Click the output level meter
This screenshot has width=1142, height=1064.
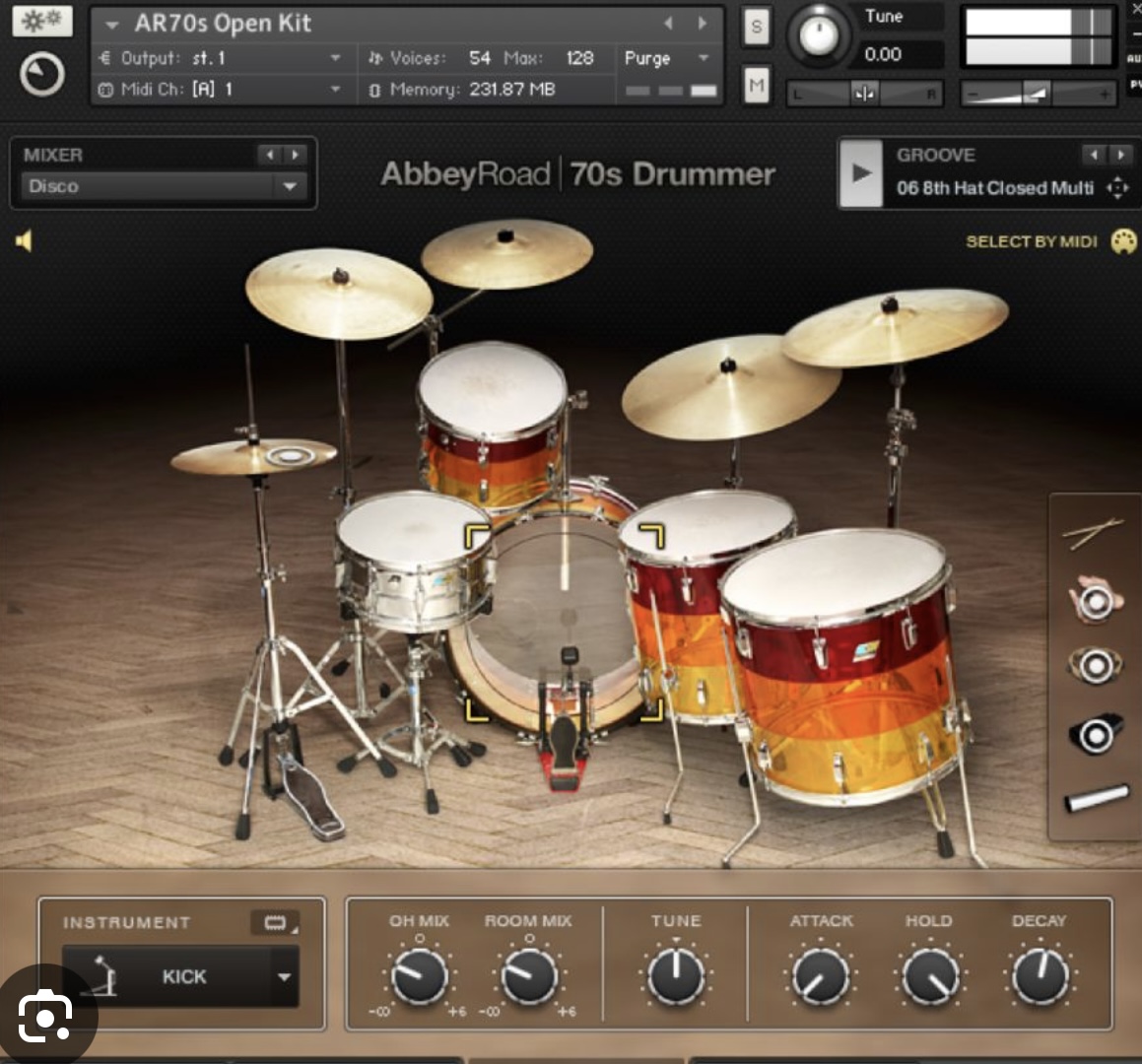coord(1038,37)
